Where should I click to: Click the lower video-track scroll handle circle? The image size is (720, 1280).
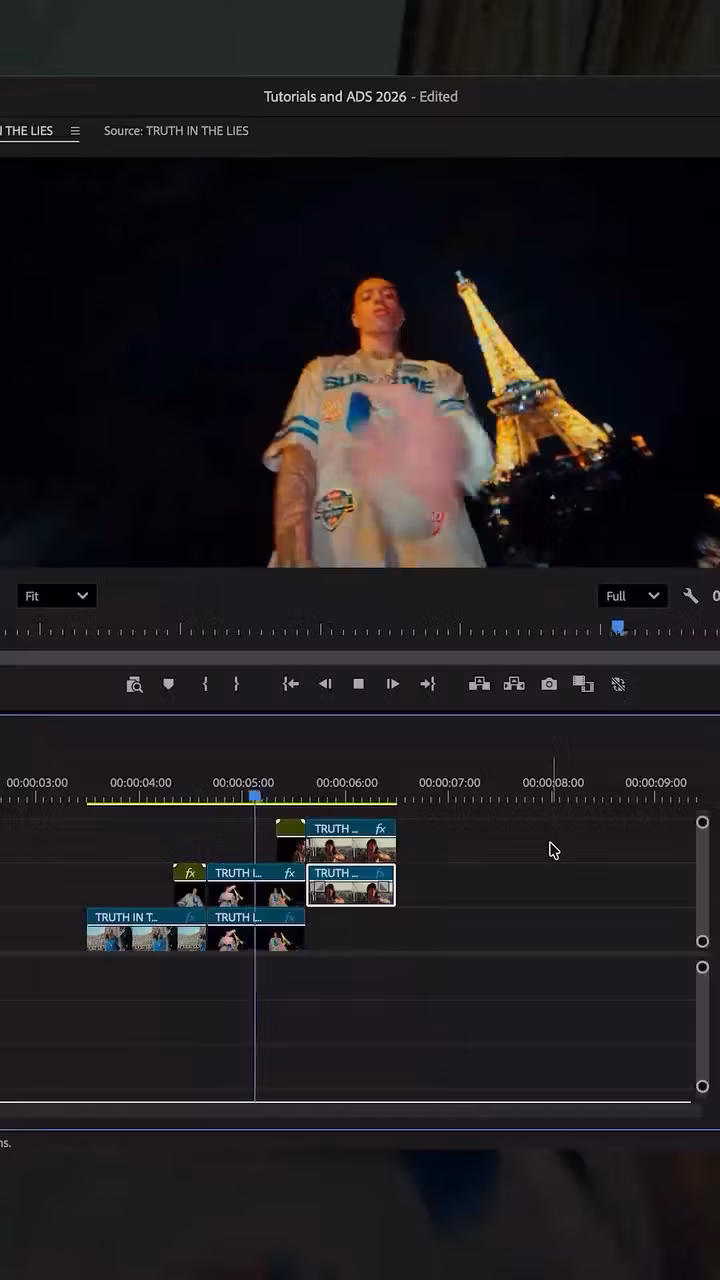[702, 941]
